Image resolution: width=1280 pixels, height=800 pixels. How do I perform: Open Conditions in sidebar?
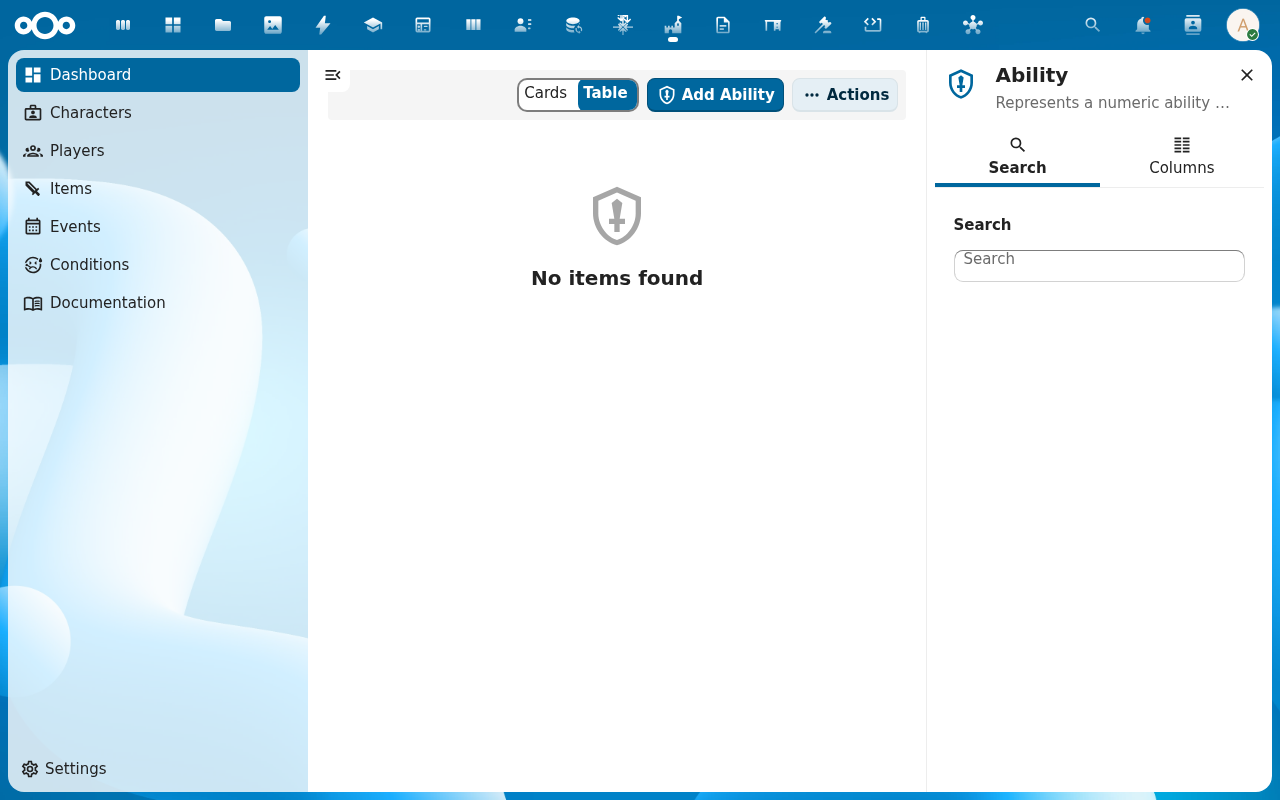tap(158, 265)
